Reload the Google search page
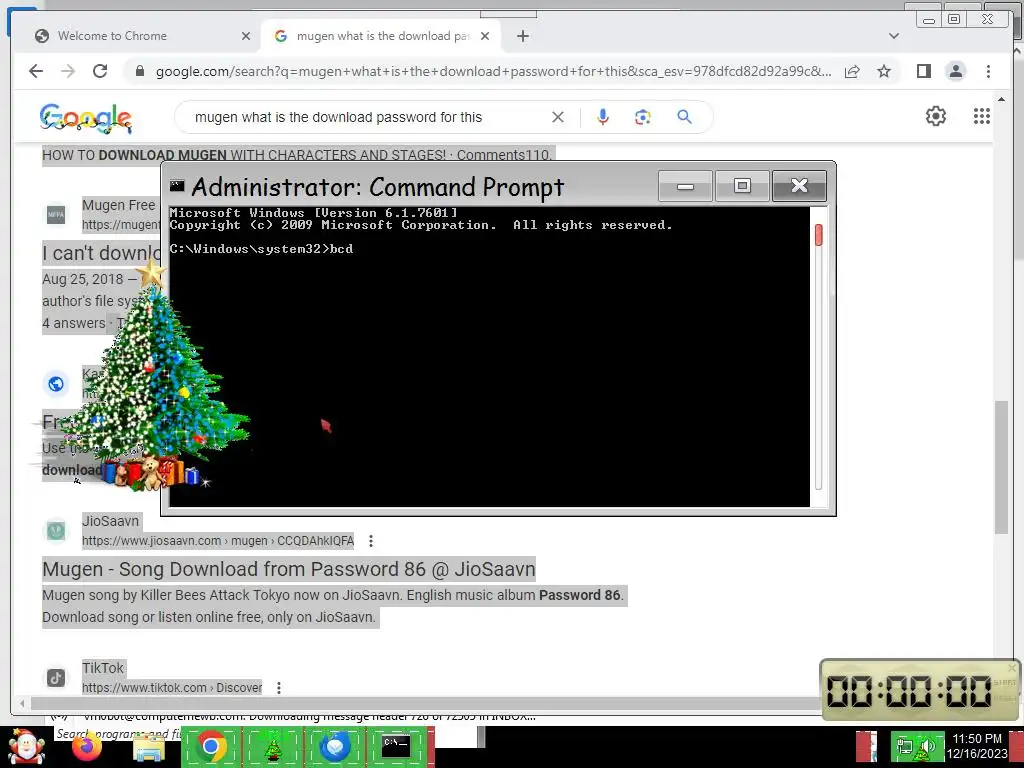Viewport: 1024px width, 768px height. 100,71
